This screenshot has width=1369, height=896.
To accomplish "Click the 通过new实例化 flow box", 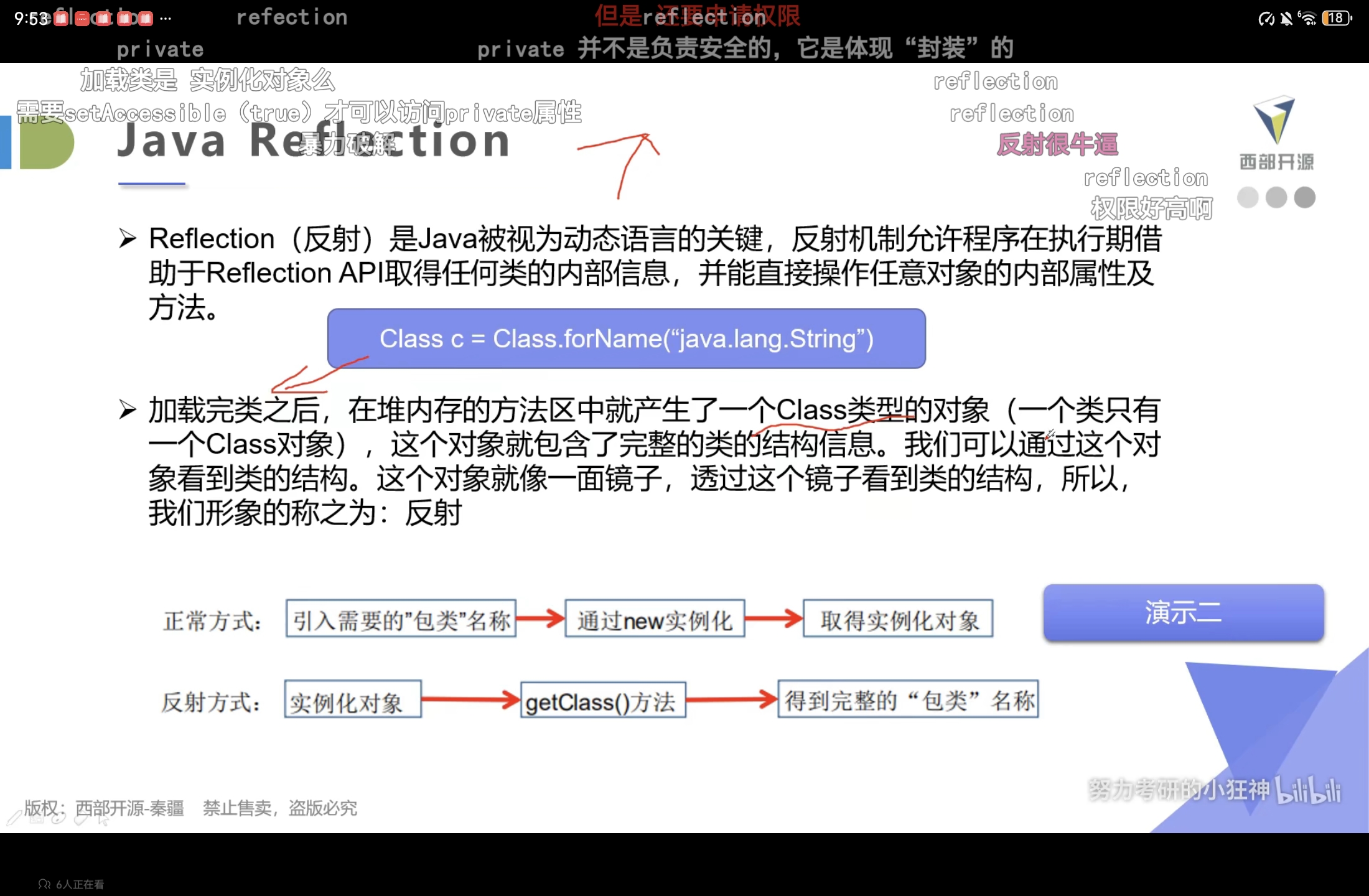I will (655, 619).
